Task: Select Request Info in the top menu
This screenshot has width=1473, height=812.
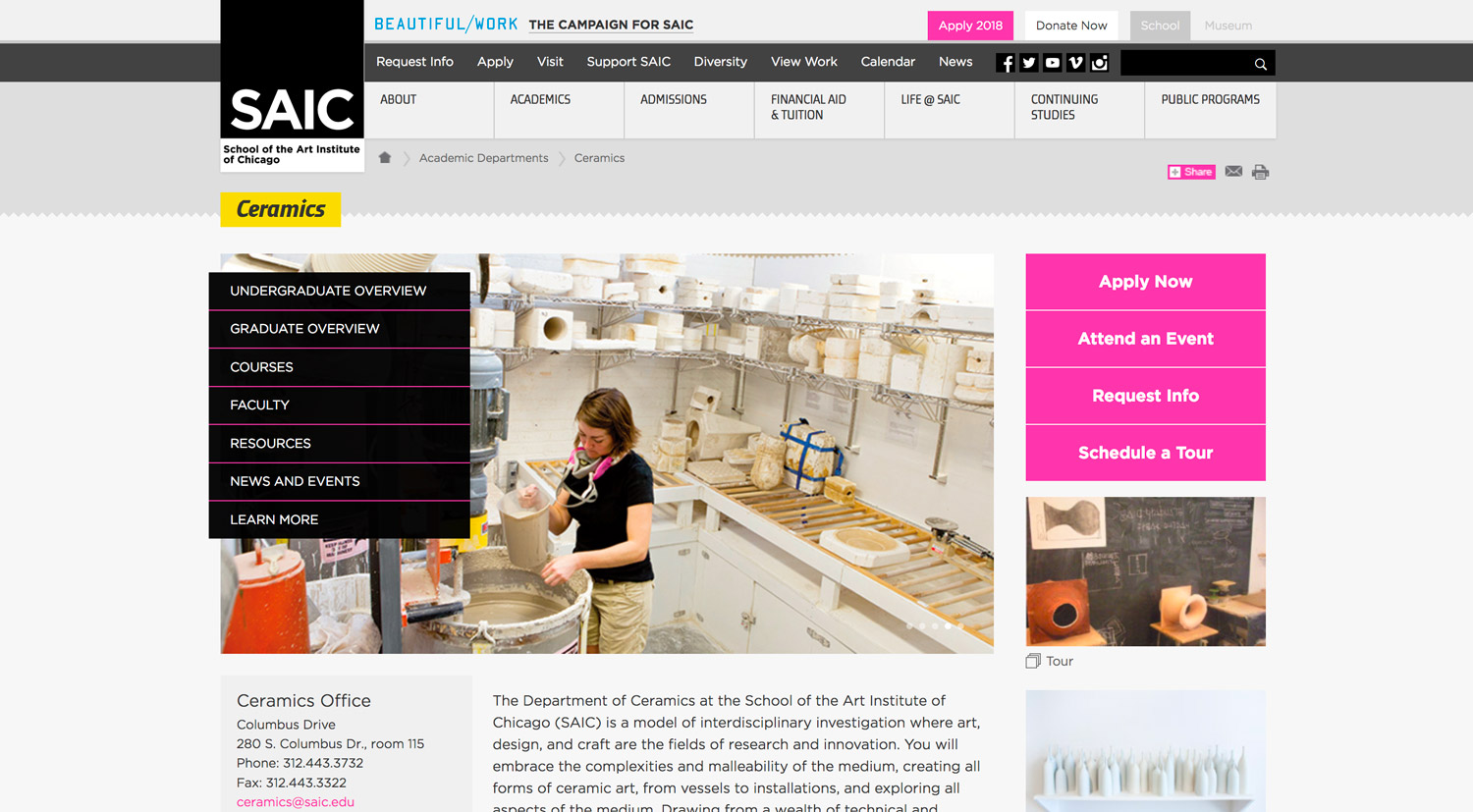Action: 414,61
